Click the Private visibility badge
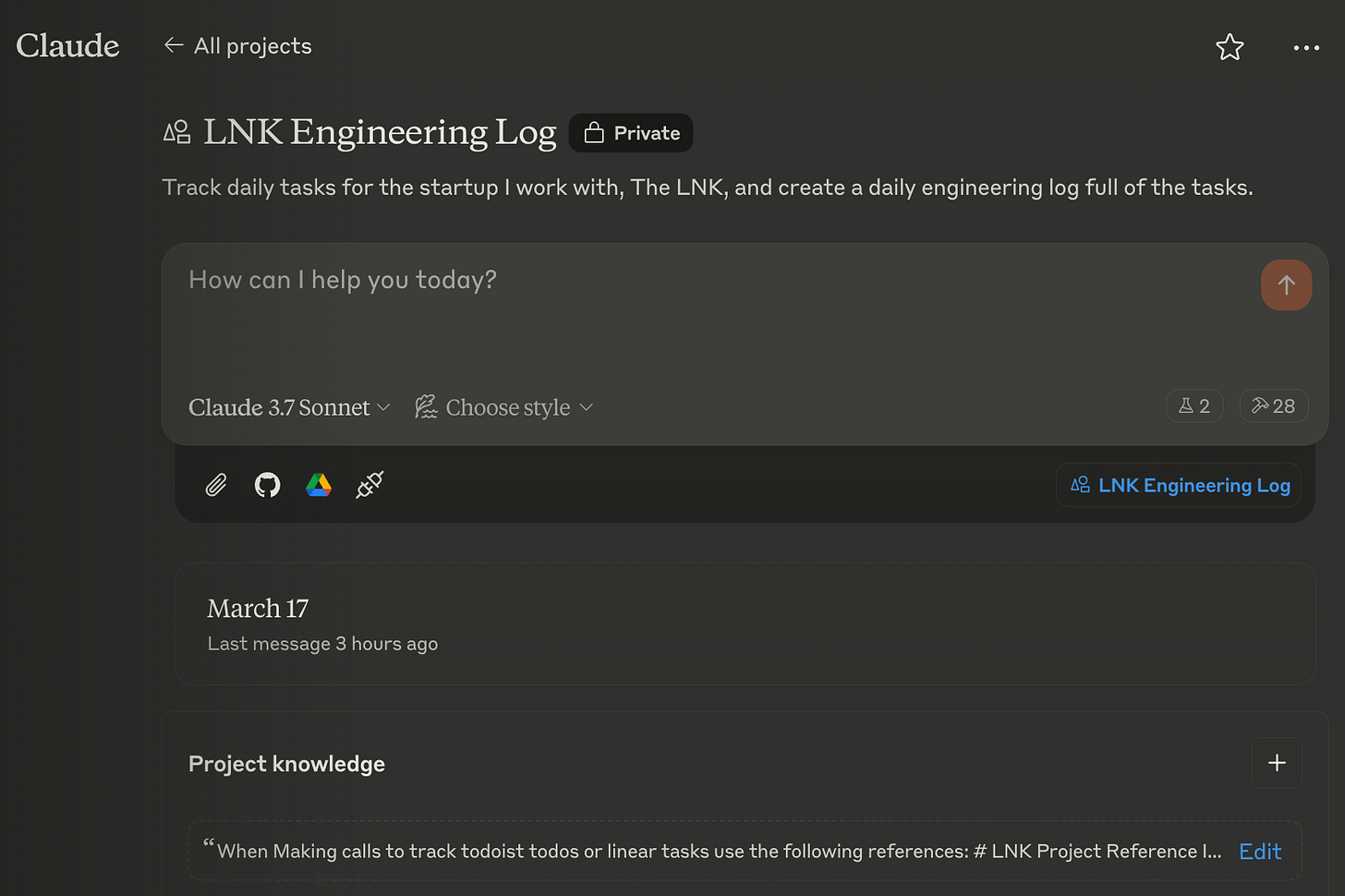Image resolution: width=1345 pixels, height=896 pixels. point(631,133)
